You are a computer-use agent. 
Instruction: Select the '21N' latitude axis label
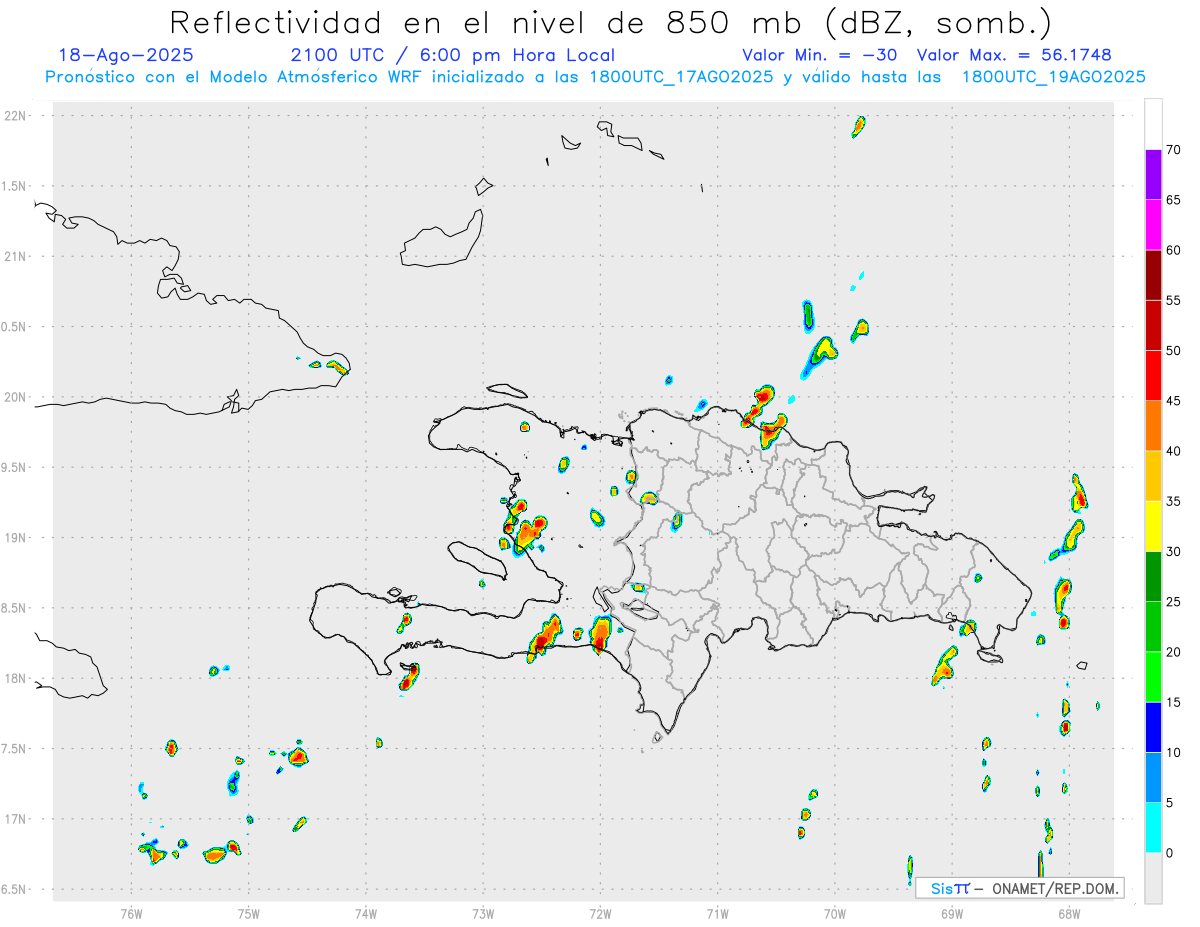(17, 256)
